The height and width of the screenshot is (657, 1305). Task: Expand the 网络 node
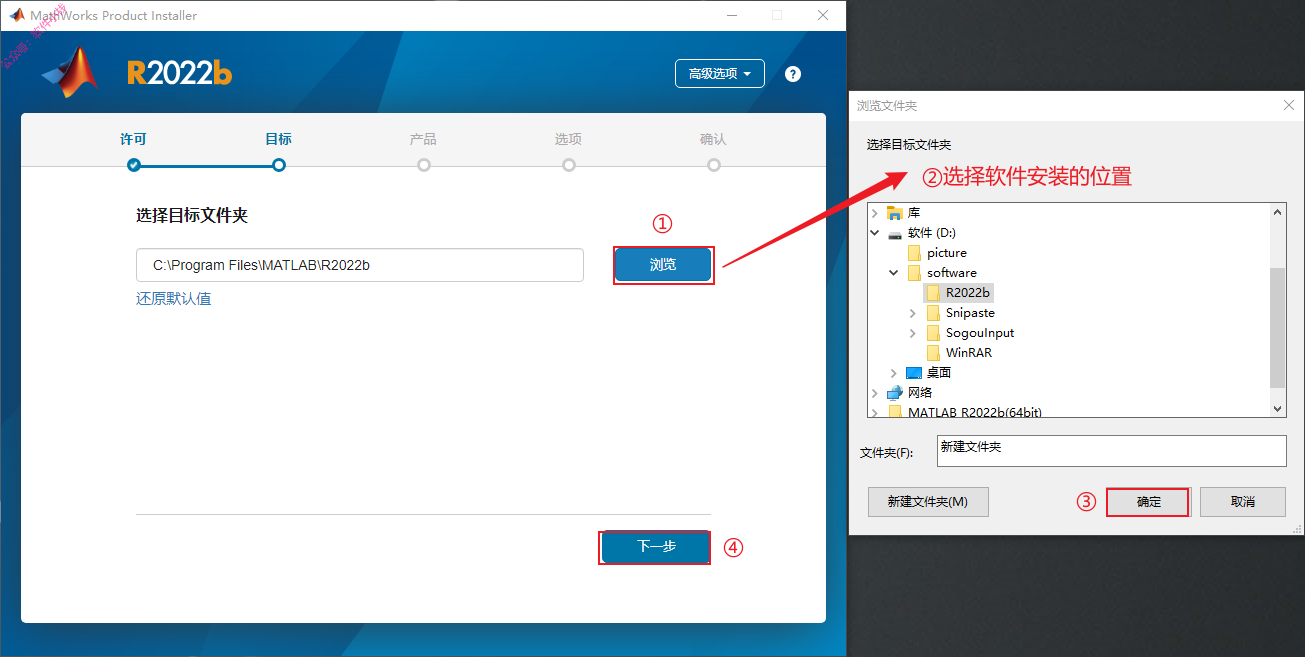(876, 393)
